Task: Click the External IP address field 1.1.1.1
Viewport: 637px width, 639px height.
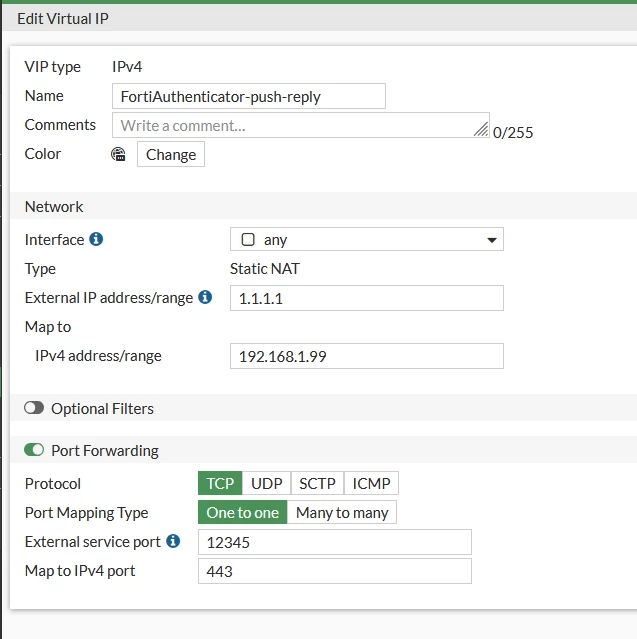Action: [367, 298]
